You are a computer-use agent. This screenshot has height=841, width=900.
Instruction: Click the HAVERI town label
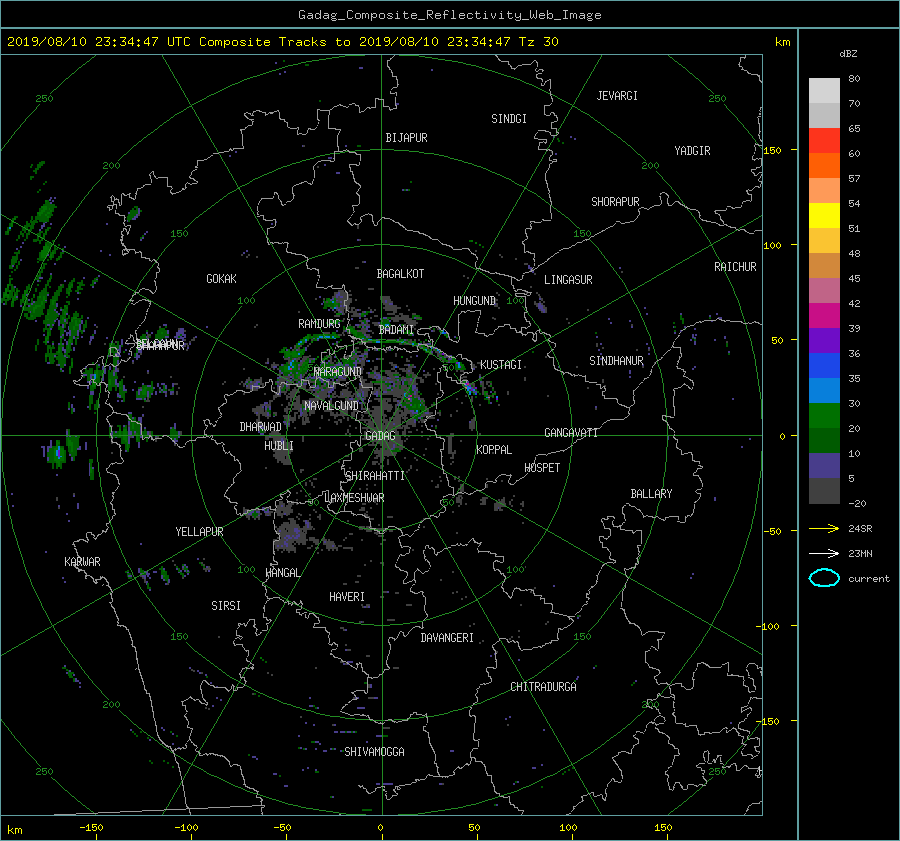(347, 597)
